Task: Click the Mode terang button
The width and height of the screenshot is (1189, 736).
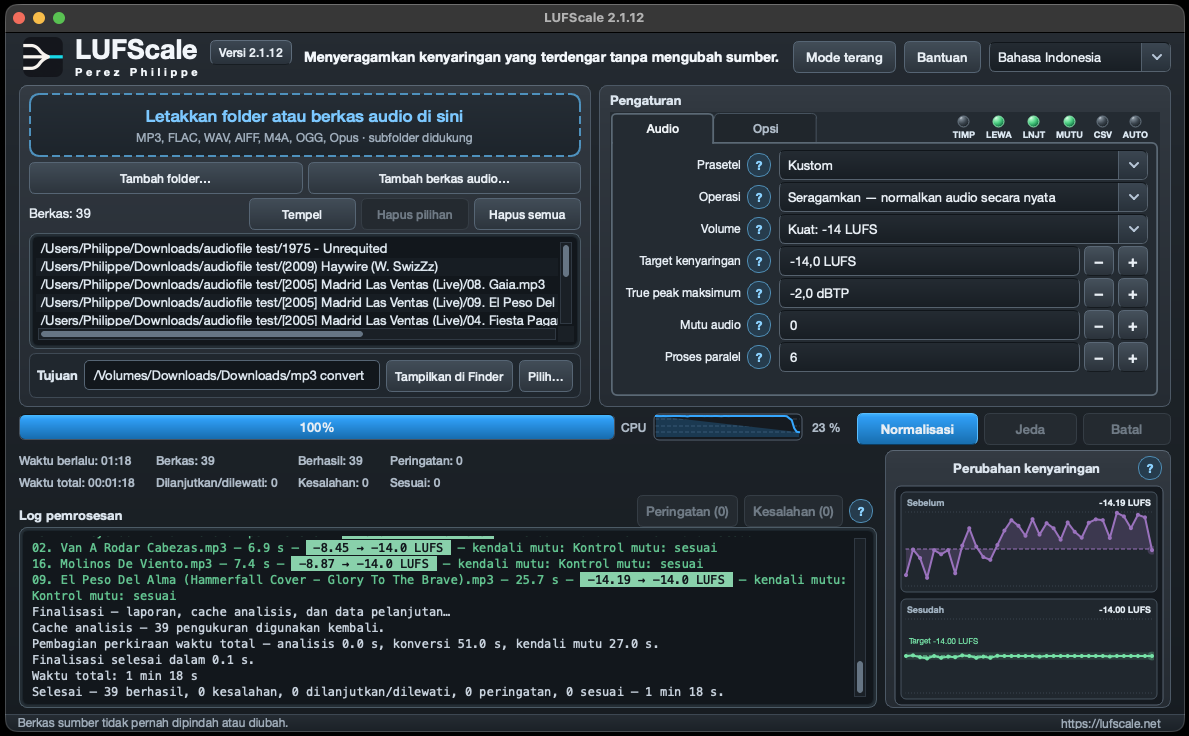Action: click(844, 58)
